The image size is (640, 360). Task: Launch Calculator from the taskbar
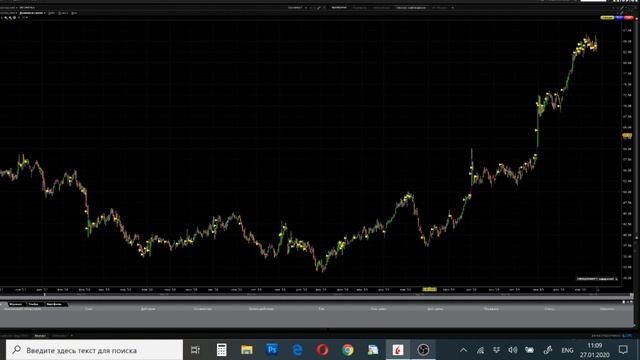pyautogui.click(x=221, y=350)
